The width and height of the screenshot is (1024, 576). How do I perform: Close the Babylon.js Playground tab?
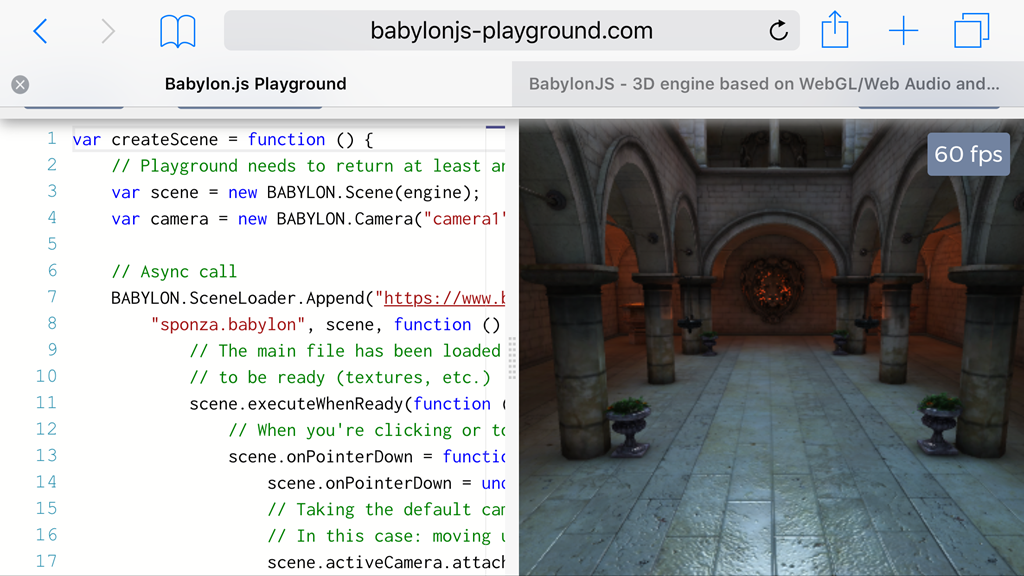coord(20,84)
